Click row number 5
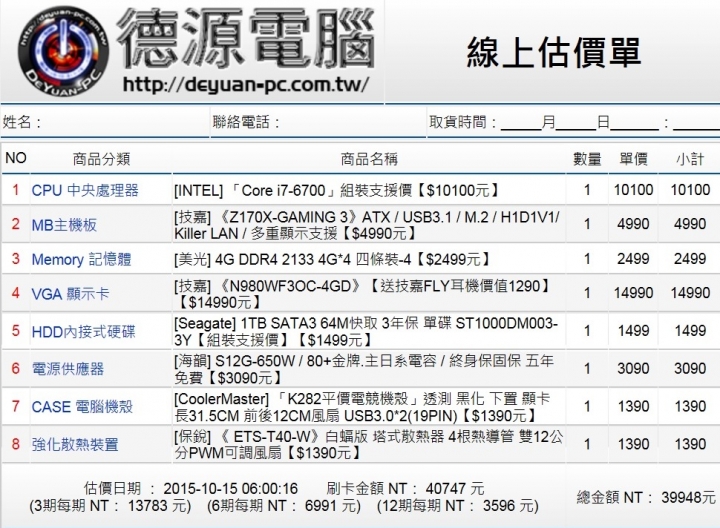 click(16, 331)
